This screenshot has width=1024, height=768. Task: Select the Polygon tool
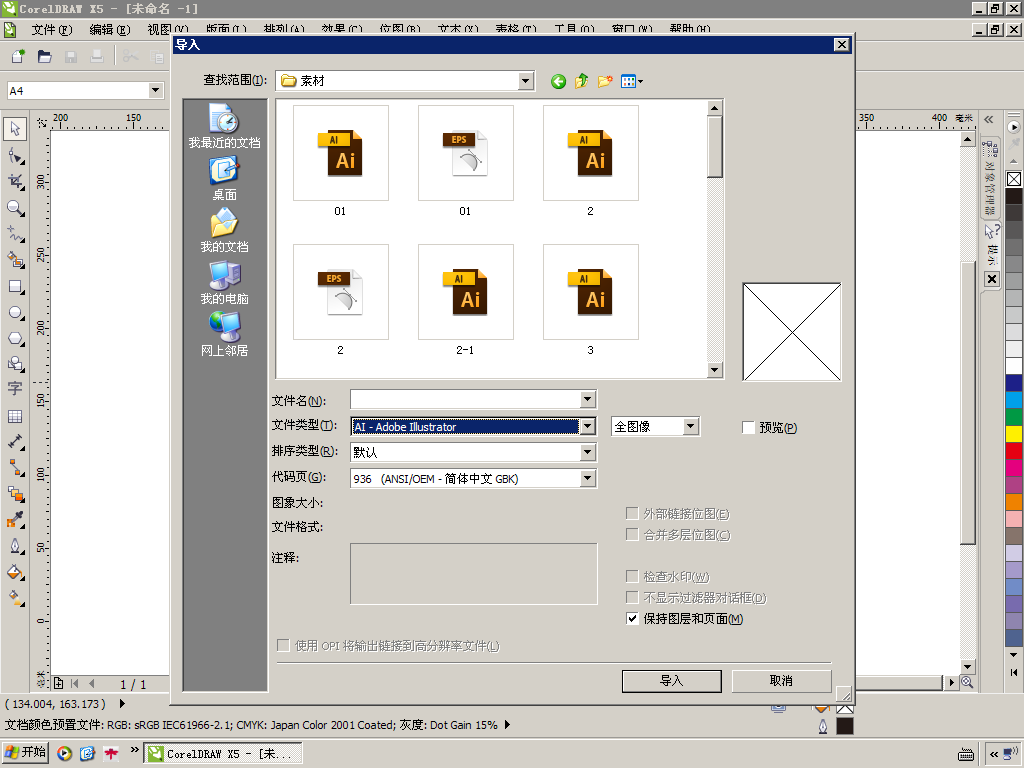click(x=15, y=339)
